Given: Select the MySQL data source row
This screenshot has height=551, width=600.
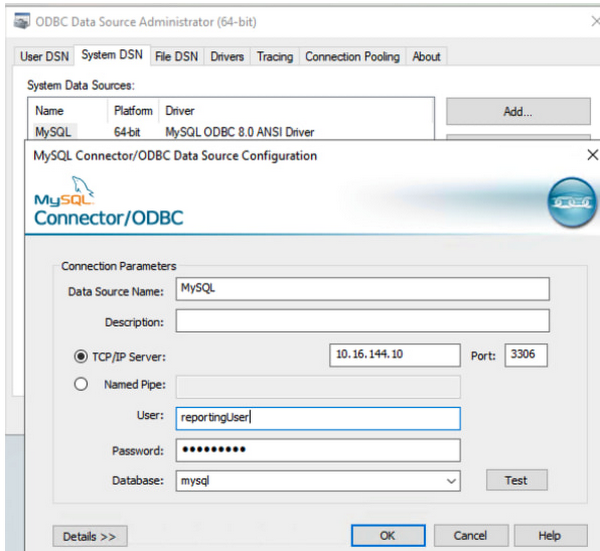Looking at the screenshot, I should coord(231,132).
